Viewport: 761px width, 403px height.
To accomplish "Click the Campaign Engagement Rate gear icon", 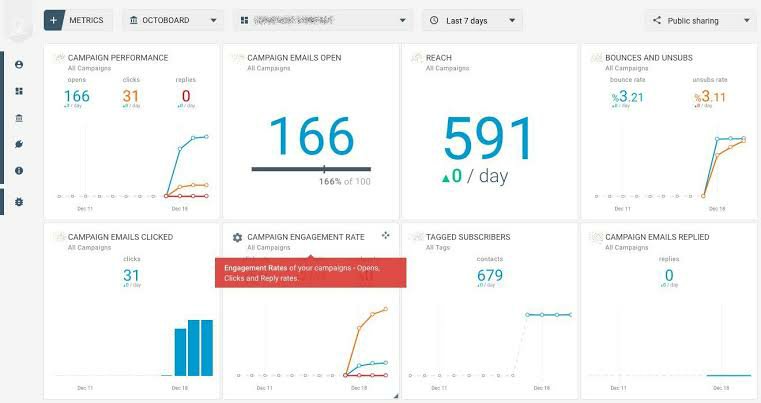I will [237, 237].
